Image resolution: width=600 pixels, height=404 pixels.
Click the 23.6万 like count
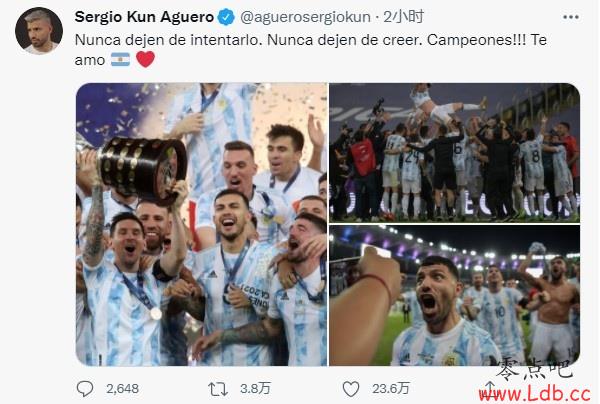[x=391, y=389]
